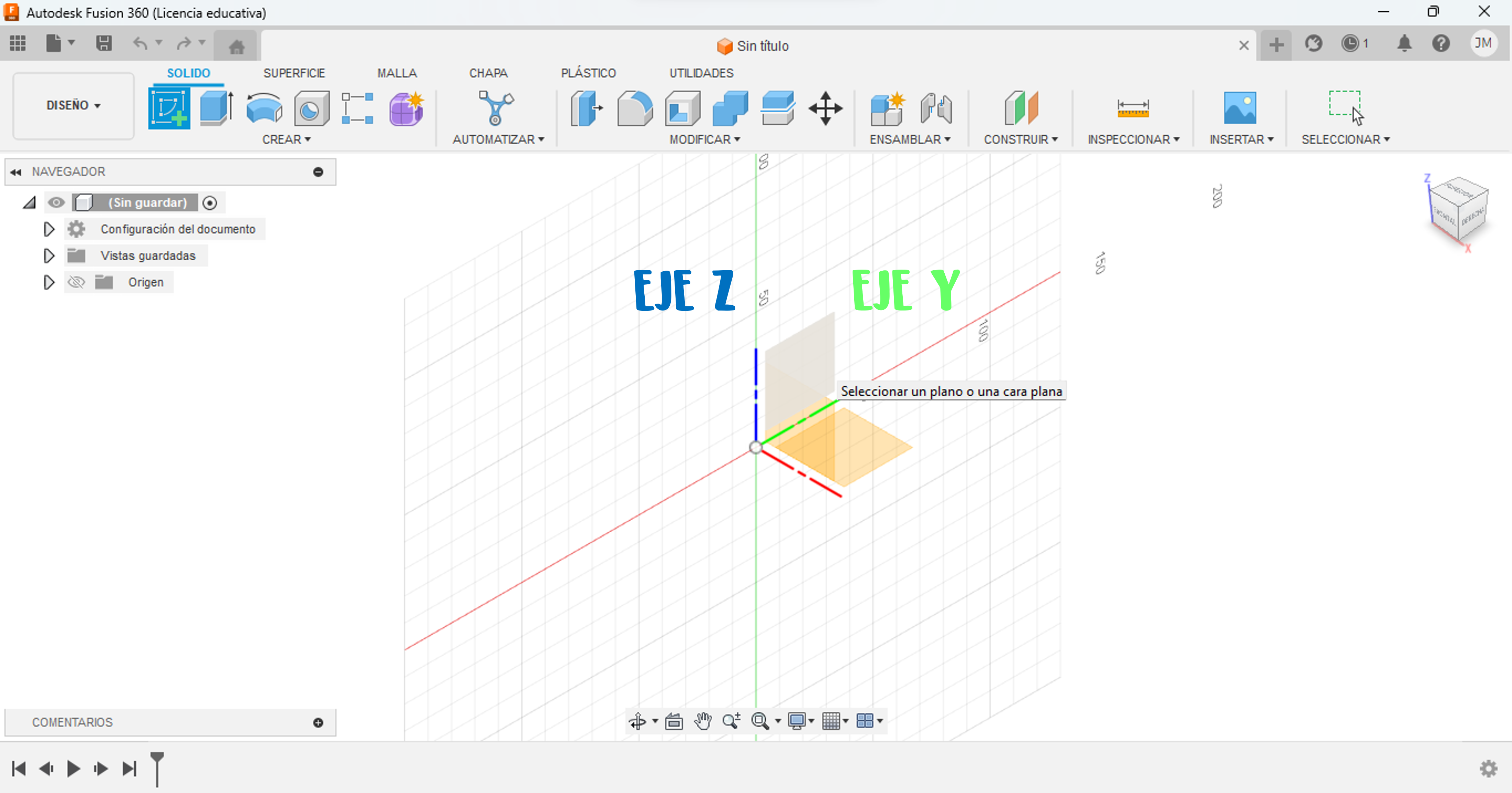Click the Shell tool icon
The width and height of the screenshot is (1512, 793).
click(682, 109)
